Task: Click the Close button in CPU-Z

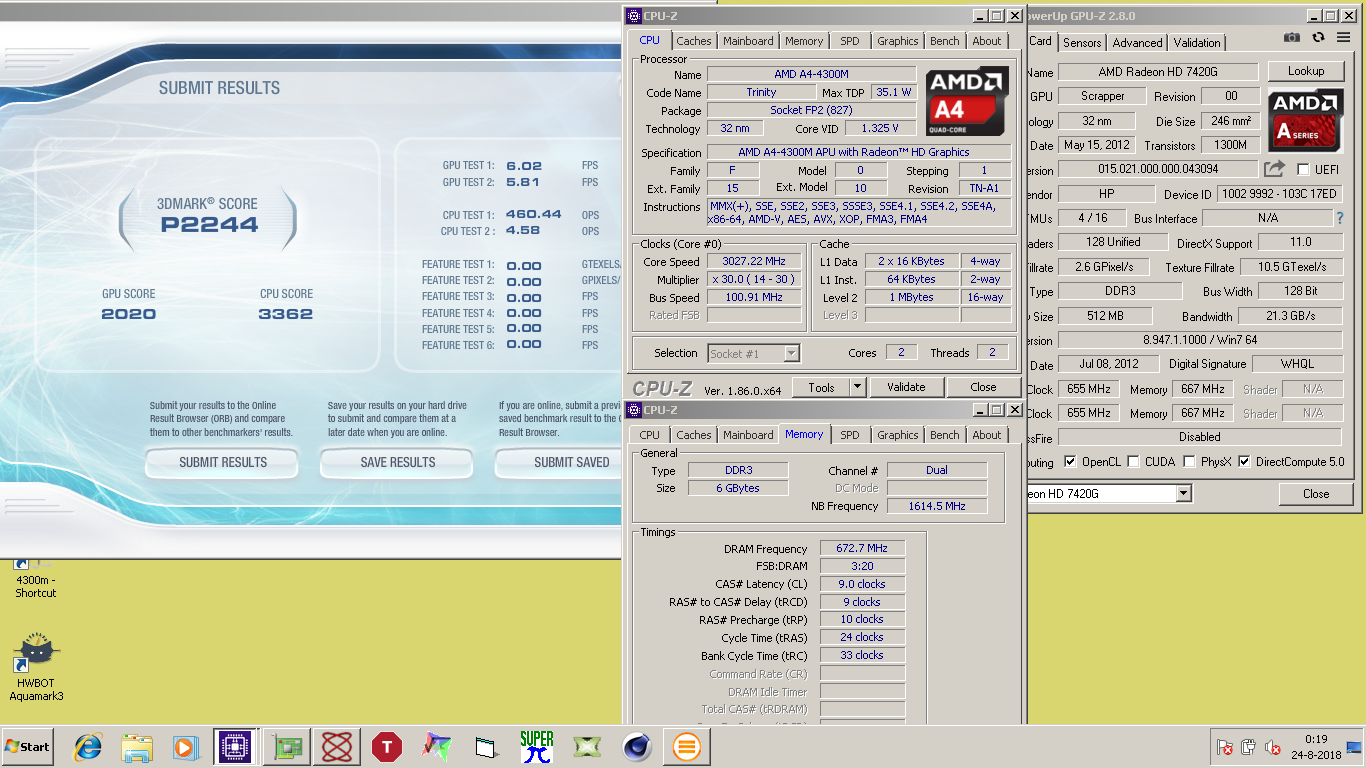Action: [x=983, y=387]
